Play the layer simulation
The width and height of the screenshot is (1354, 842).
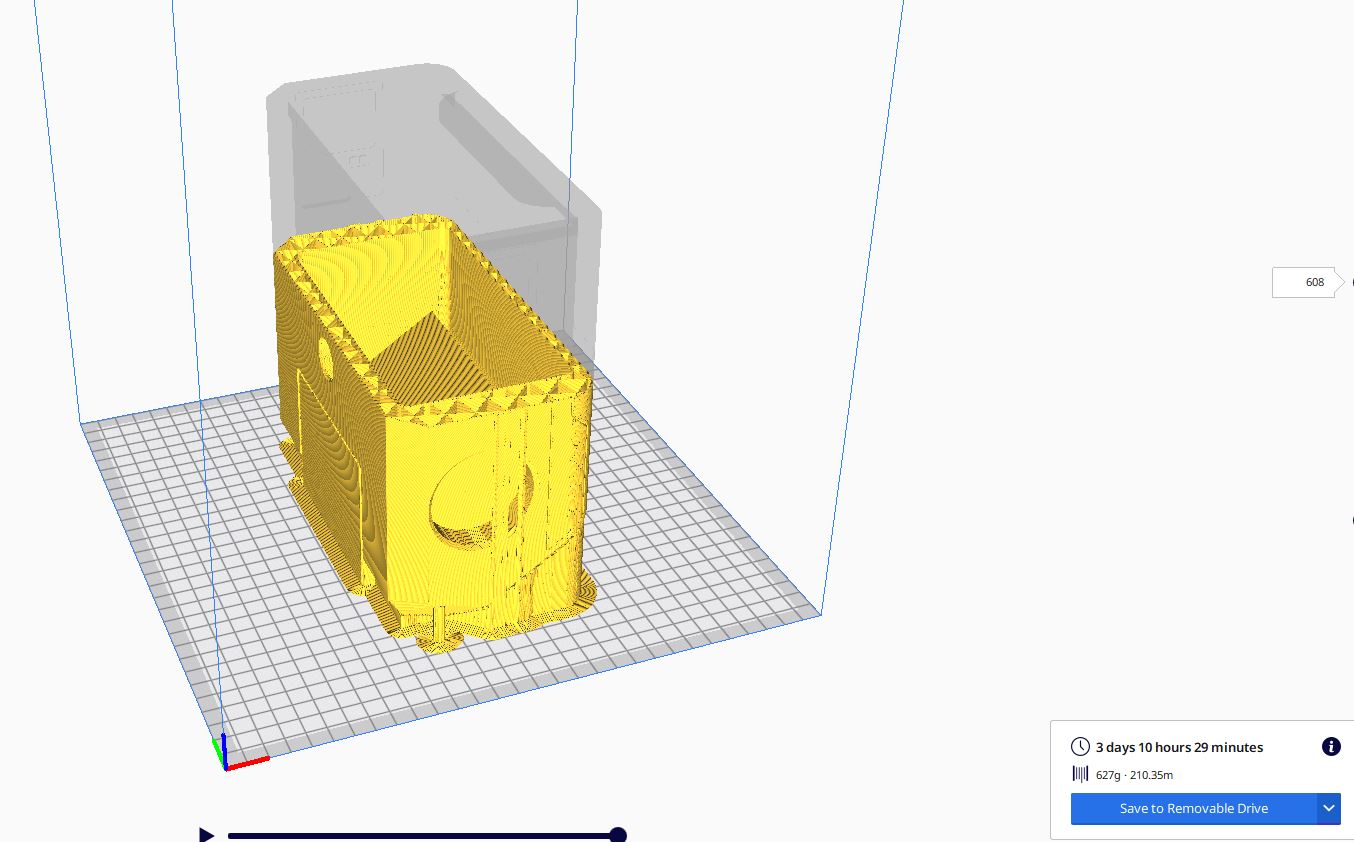(206, 835)
